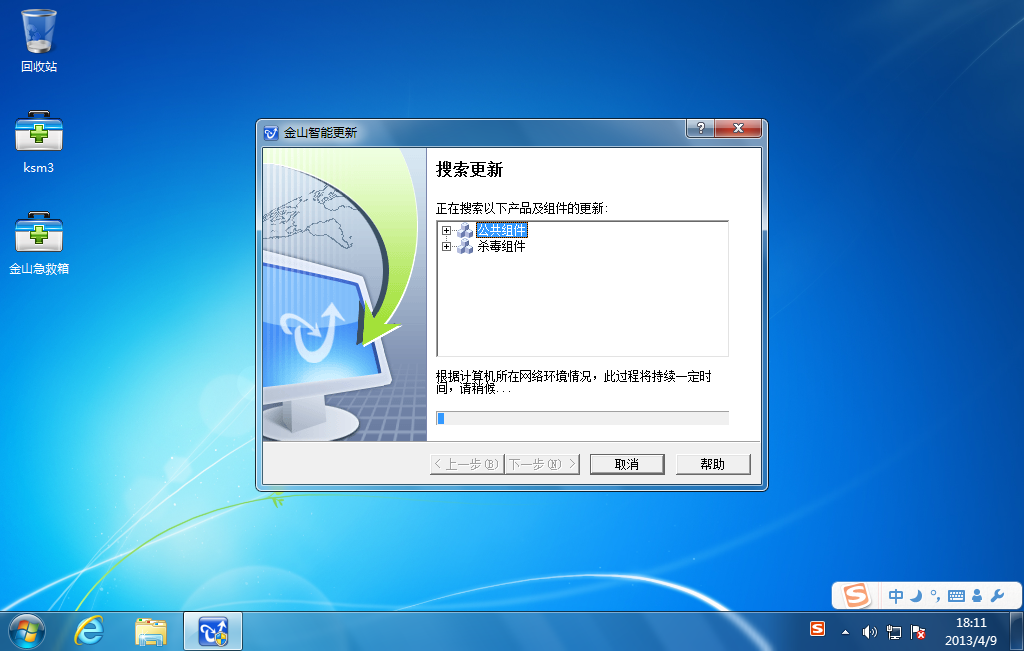Show hidden tray icons arrow
The image size is (1024, 651).
click(x=845, y=632)
